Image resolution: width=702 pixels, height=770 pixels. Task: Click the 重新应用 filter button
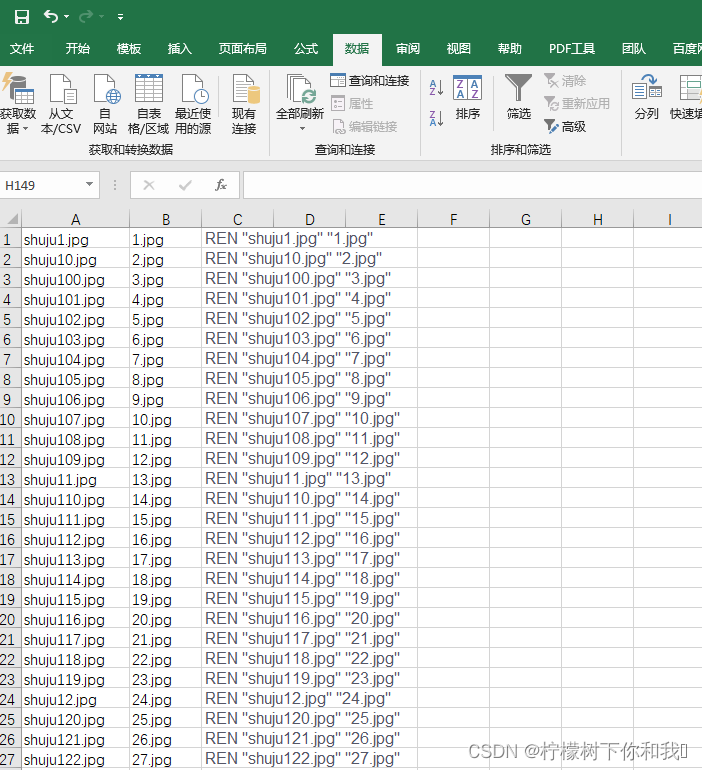click(x=576, y=104)
